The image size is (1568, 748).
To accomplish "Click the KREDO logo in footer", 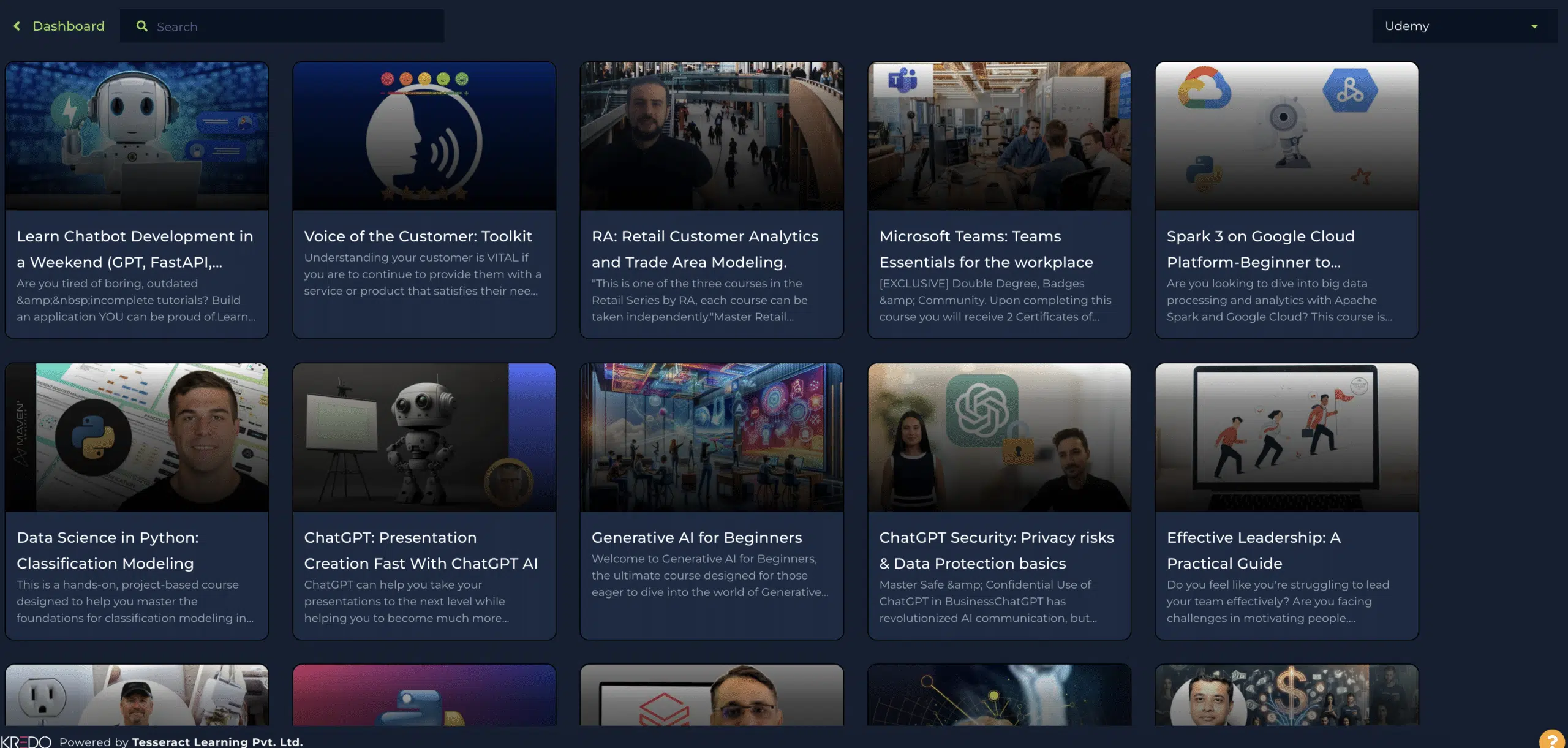I will (26, 742).
